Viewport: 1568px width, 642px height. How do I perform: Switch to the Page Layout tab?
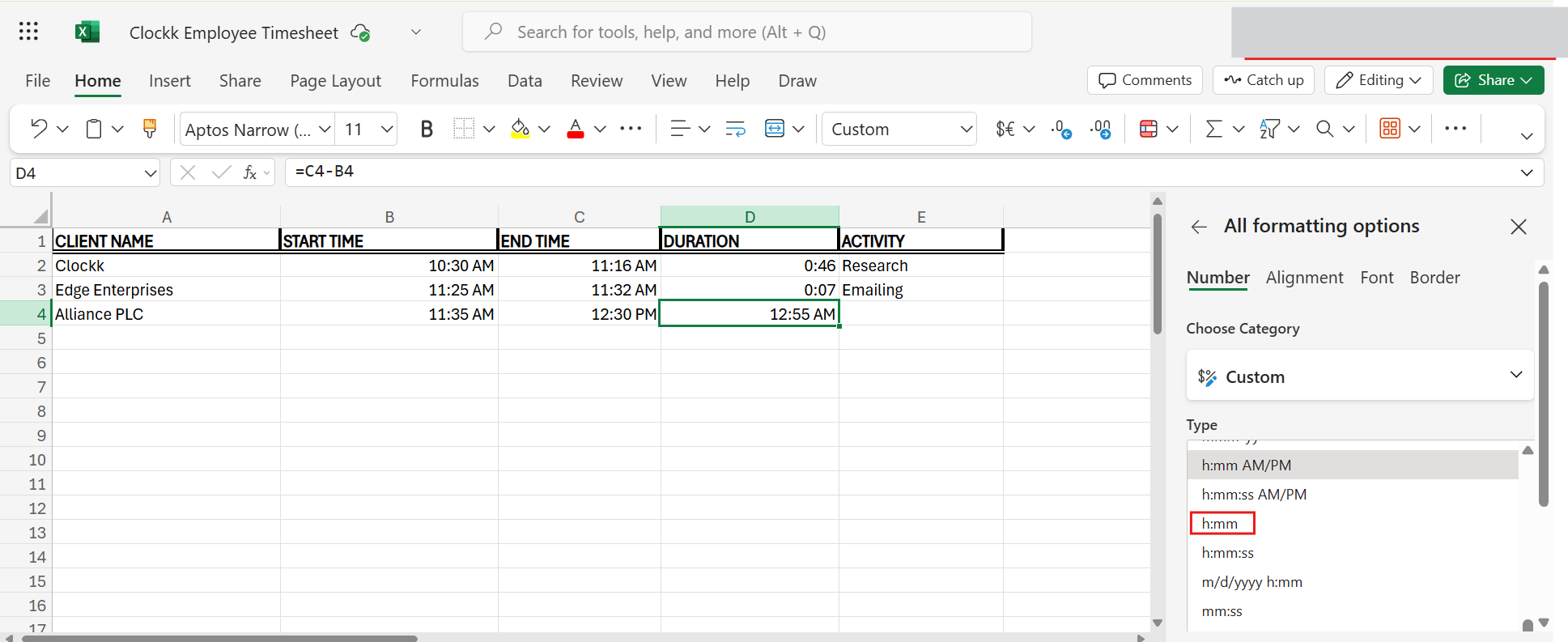click(335, 81)
